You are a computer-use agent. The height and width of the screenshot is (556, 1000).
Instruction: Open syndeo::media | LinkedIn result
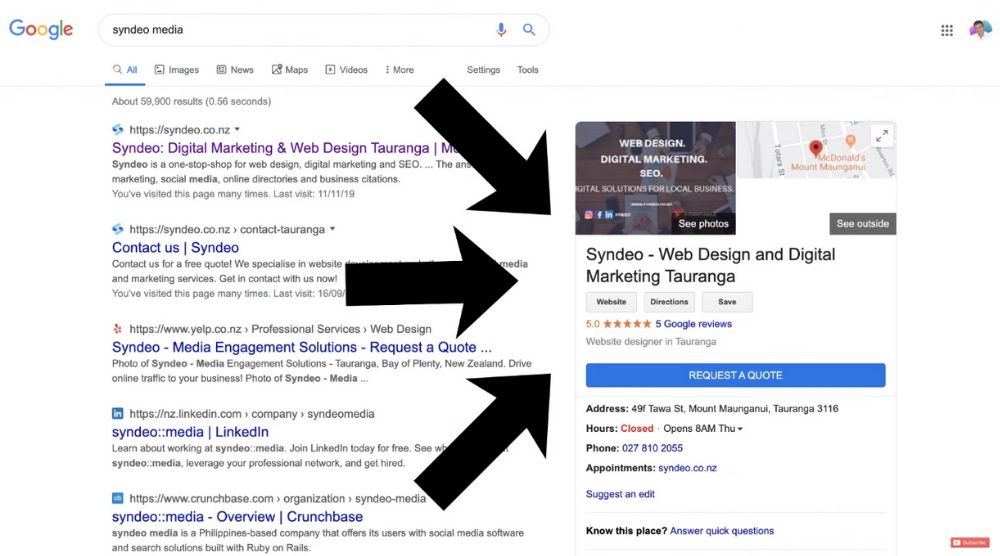click(190, 432)
